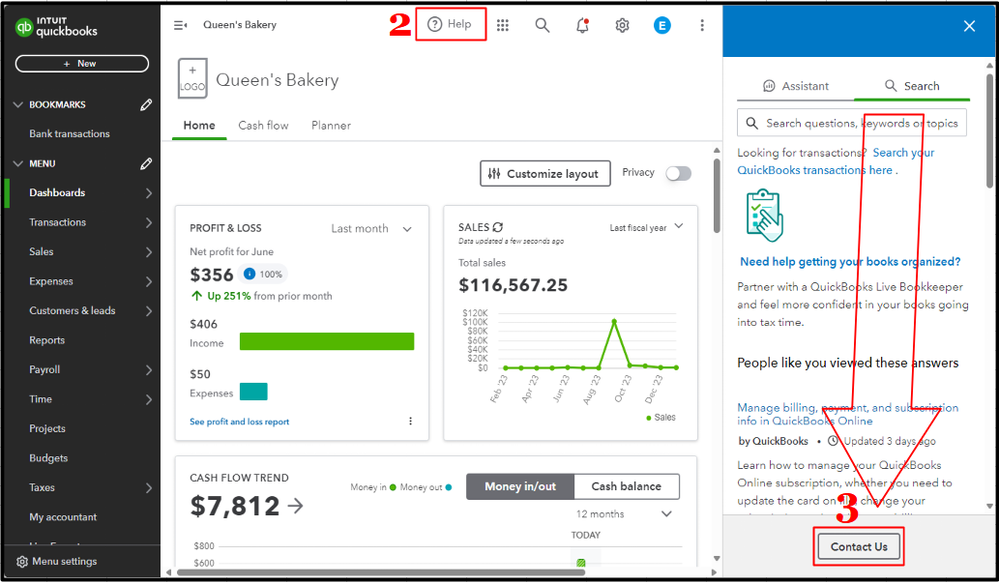The width and height of the screenshot is (999, 582).
Task: Open the Help panel
Action: 450,24
